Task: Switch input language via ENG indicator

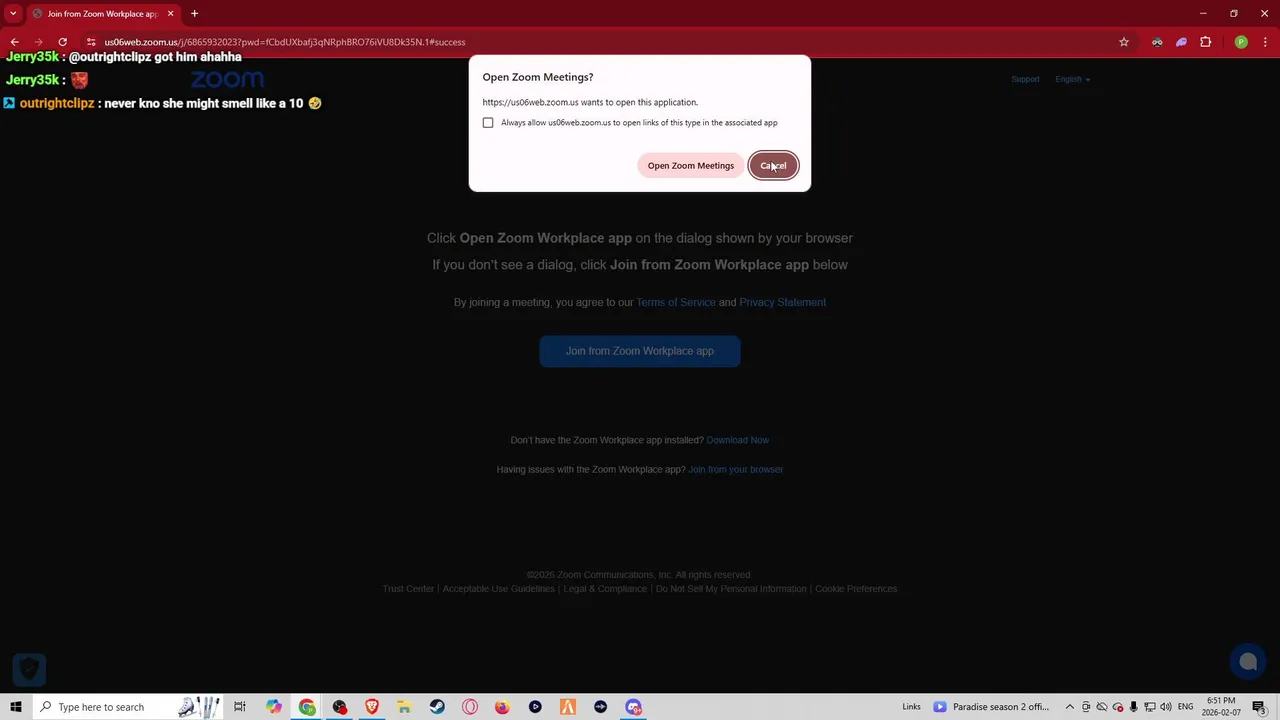Action: (1186, 707)
